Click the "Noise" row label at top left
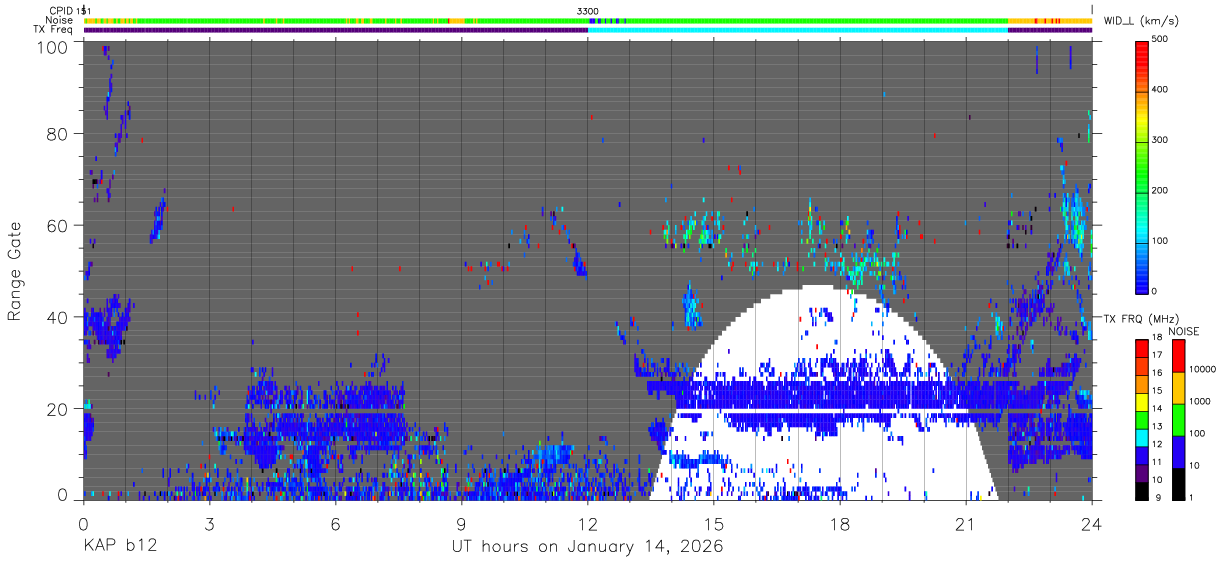This screenshot has height=567, width=1228. [x=60, y=20]
